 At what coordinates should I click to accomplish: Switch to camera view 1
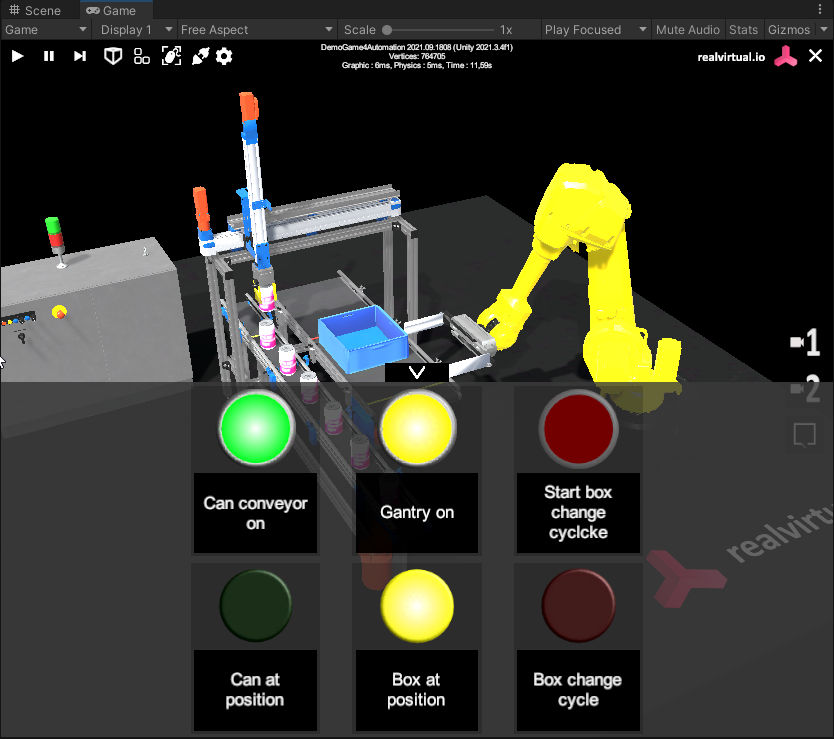click(805, 343)
